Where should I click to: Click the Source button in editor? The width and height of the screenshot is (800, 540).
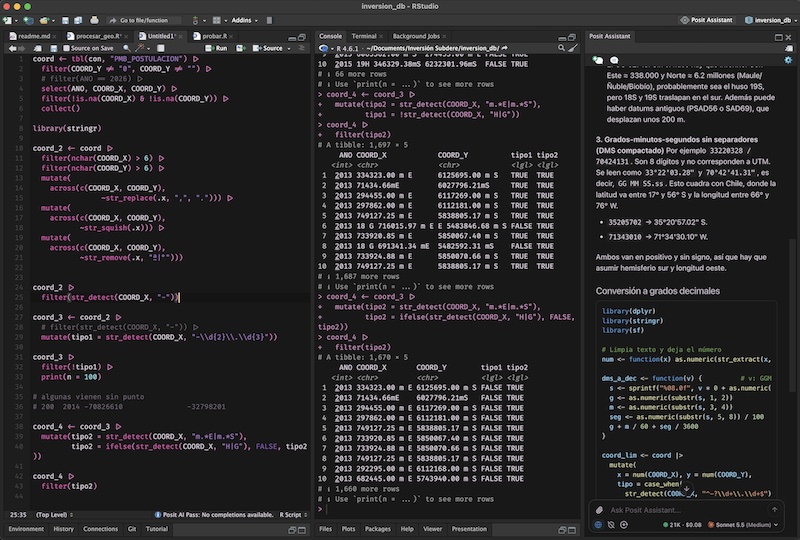tap(268, 48)
